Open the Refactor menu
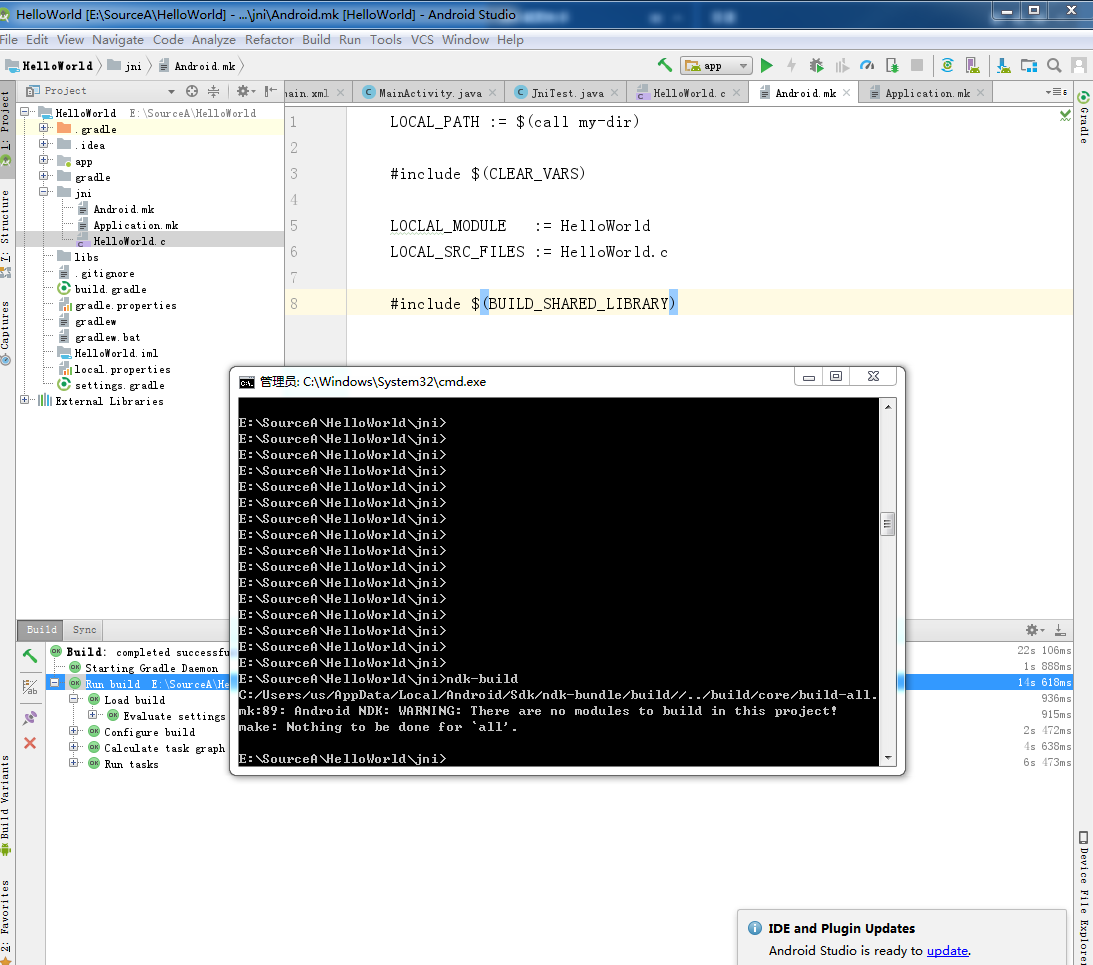This screenshot has width=1093, height=965. pyautogui.click(x=269, y=40)
